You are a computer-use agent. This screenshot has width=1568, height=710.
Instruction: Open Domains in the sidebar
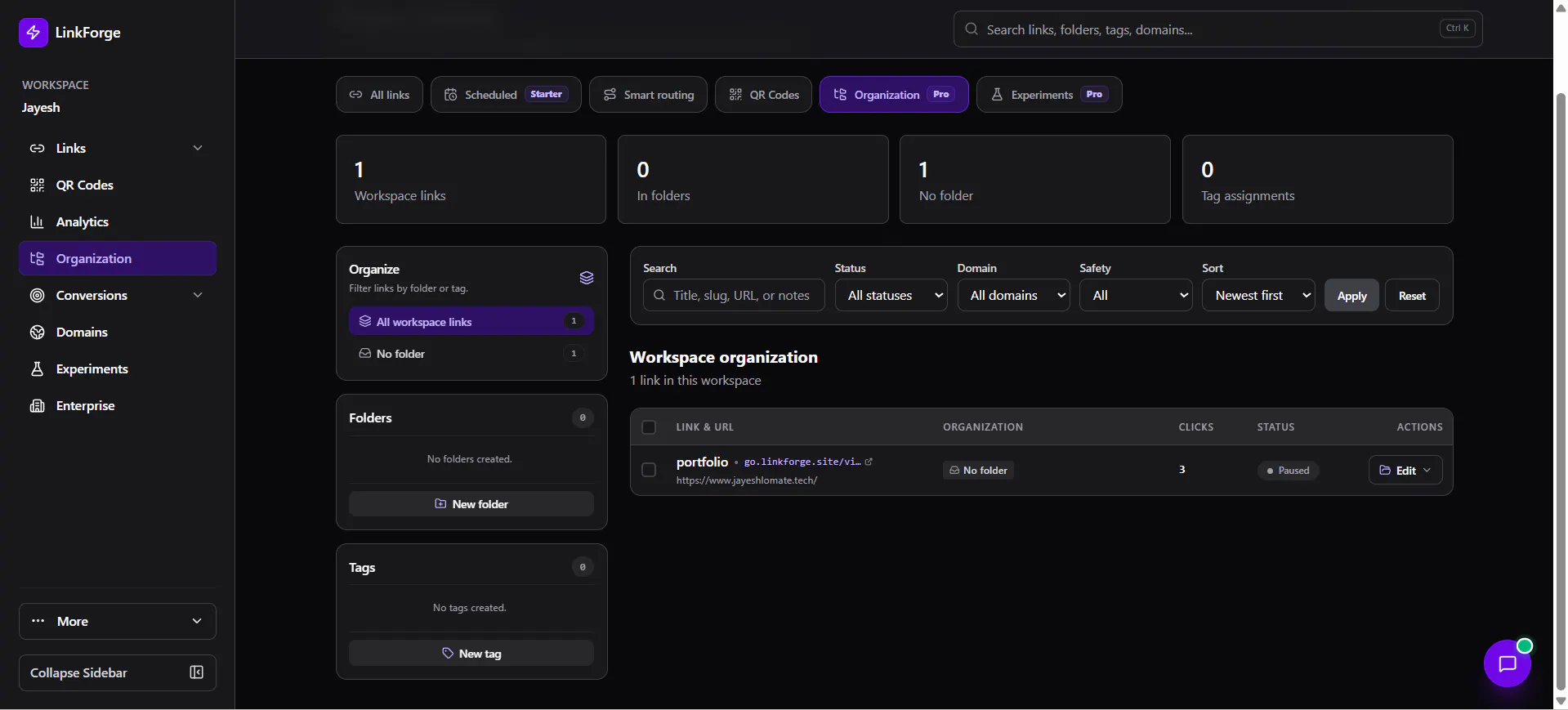tap(118, 332)
